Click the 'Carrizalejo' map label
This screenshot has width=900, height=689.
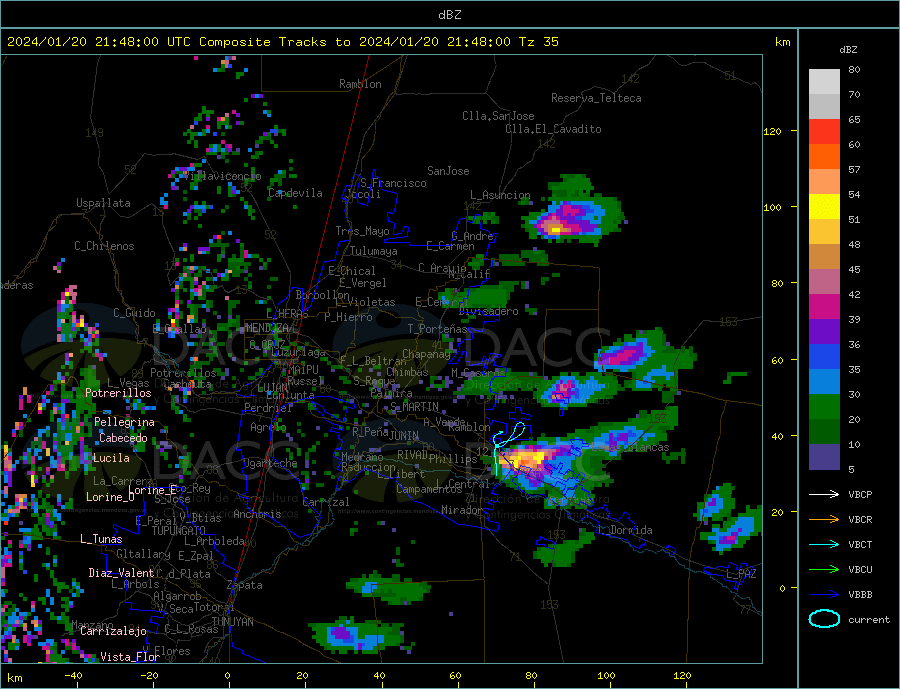pos(113,632)
